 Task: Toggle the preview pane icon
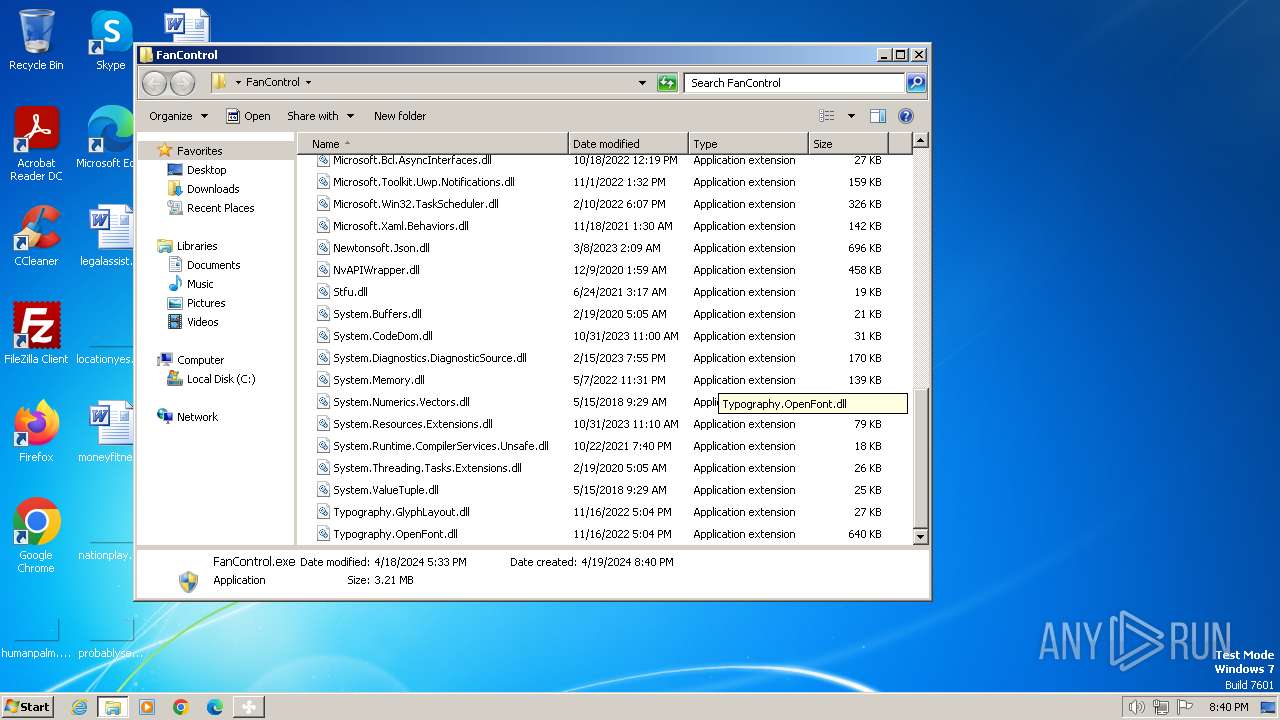coord(877,116)
